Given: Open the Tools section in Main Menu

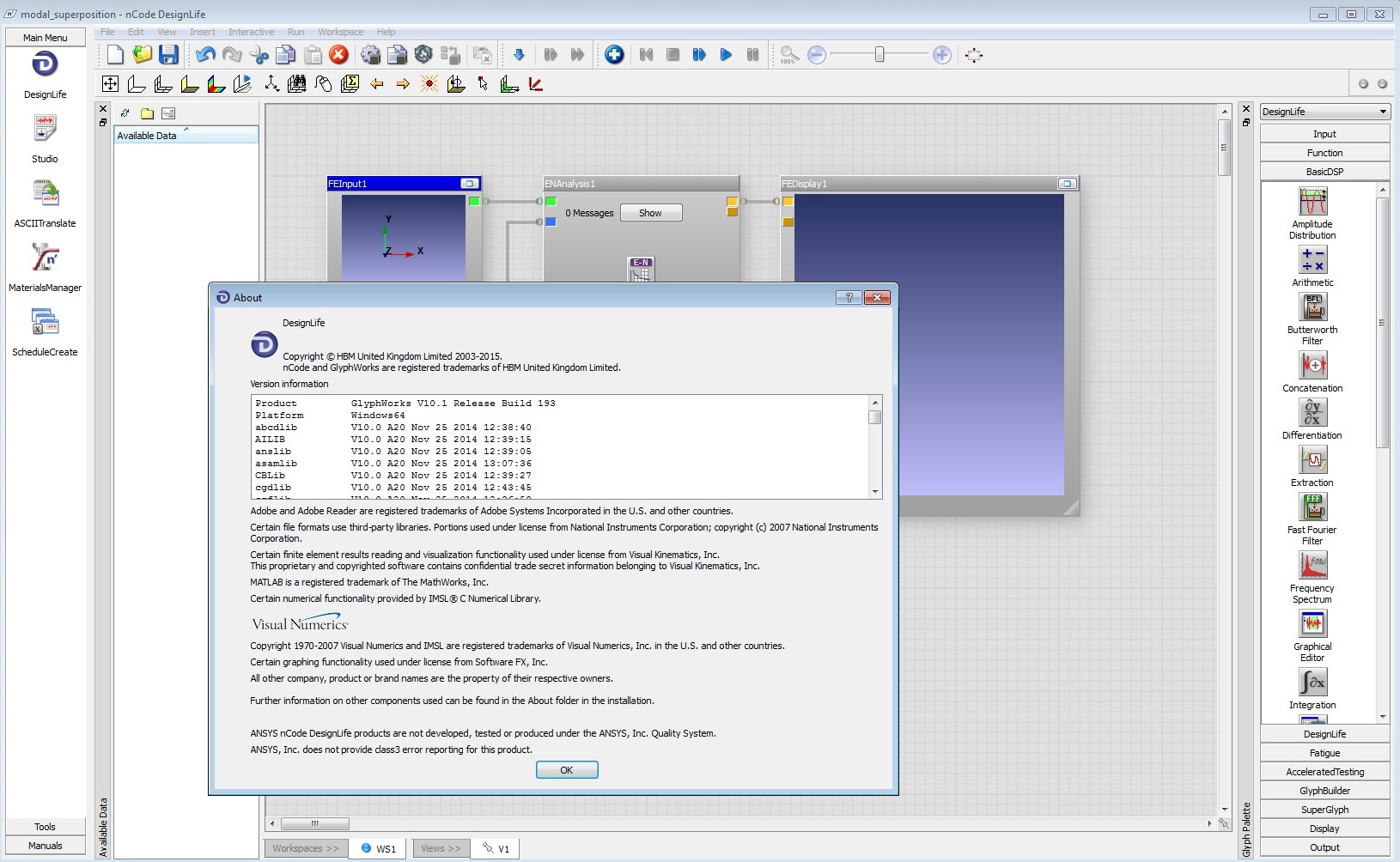Looking at the screenshot, I should 45,827.
